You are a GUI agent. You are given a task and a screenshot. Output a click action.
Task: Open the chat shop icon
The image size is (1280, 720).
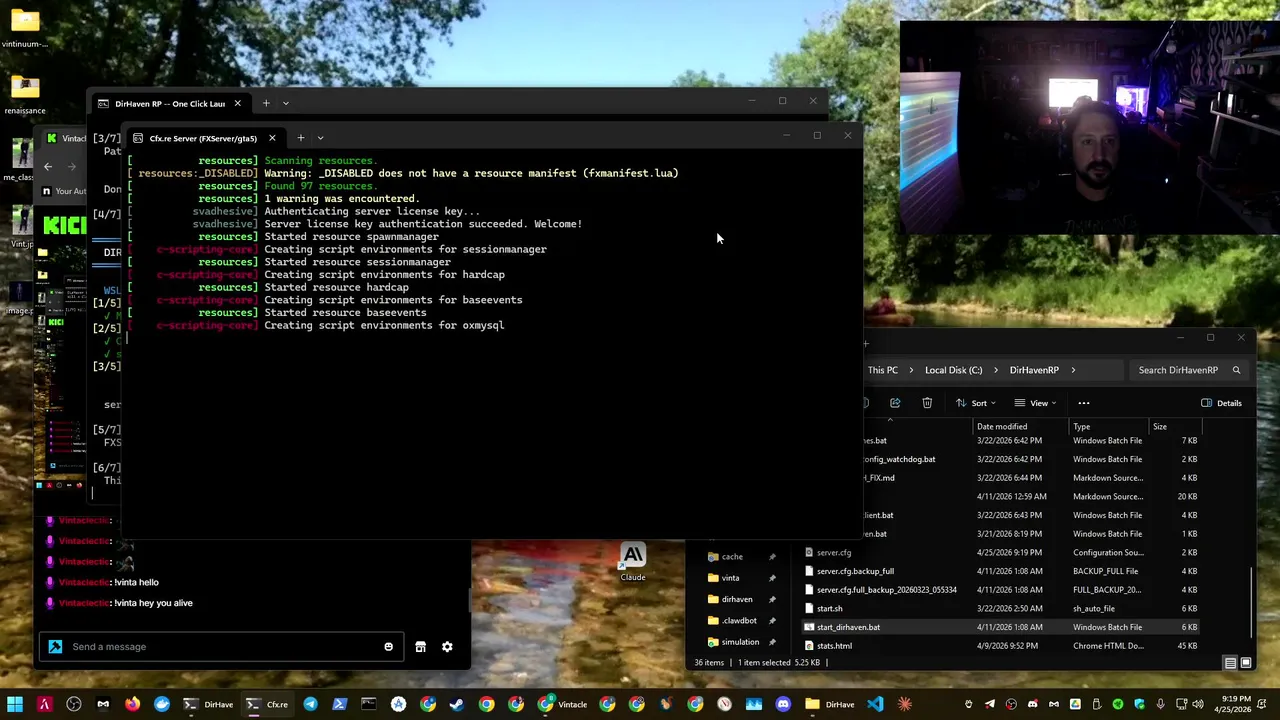[x=420, y=647]
